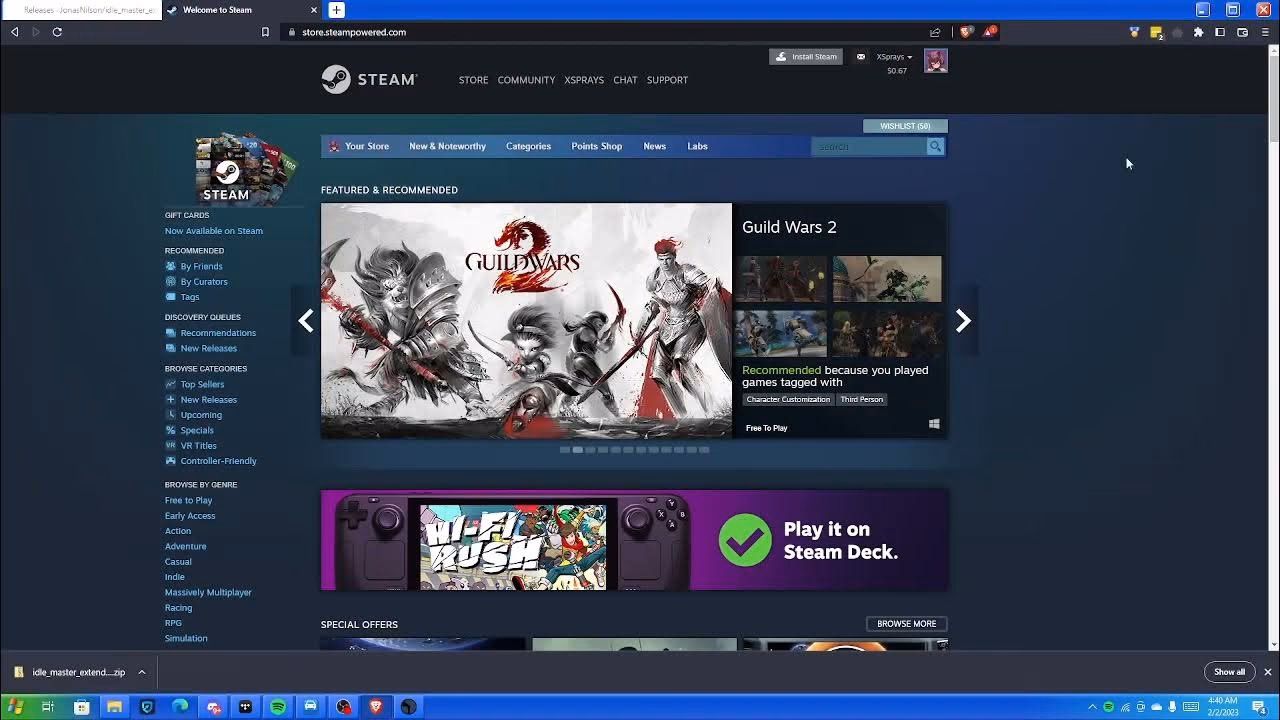
Task: Open the Categories menu
Action: coord(528,146)
